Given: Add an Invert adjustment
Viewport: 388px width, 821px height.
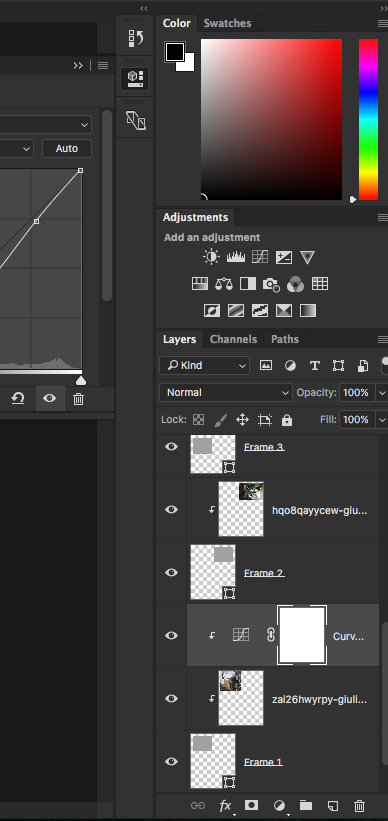Looking at the screenshot, I should (212, 311).
